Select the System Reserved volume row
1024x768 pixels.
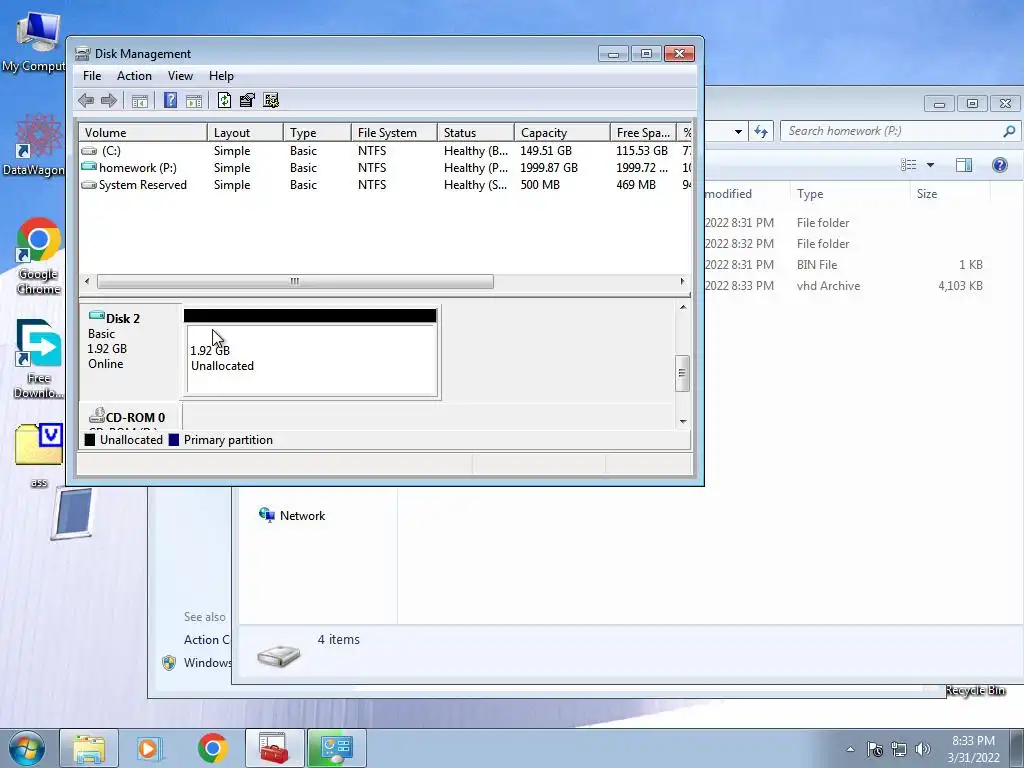tap(385, 185)
